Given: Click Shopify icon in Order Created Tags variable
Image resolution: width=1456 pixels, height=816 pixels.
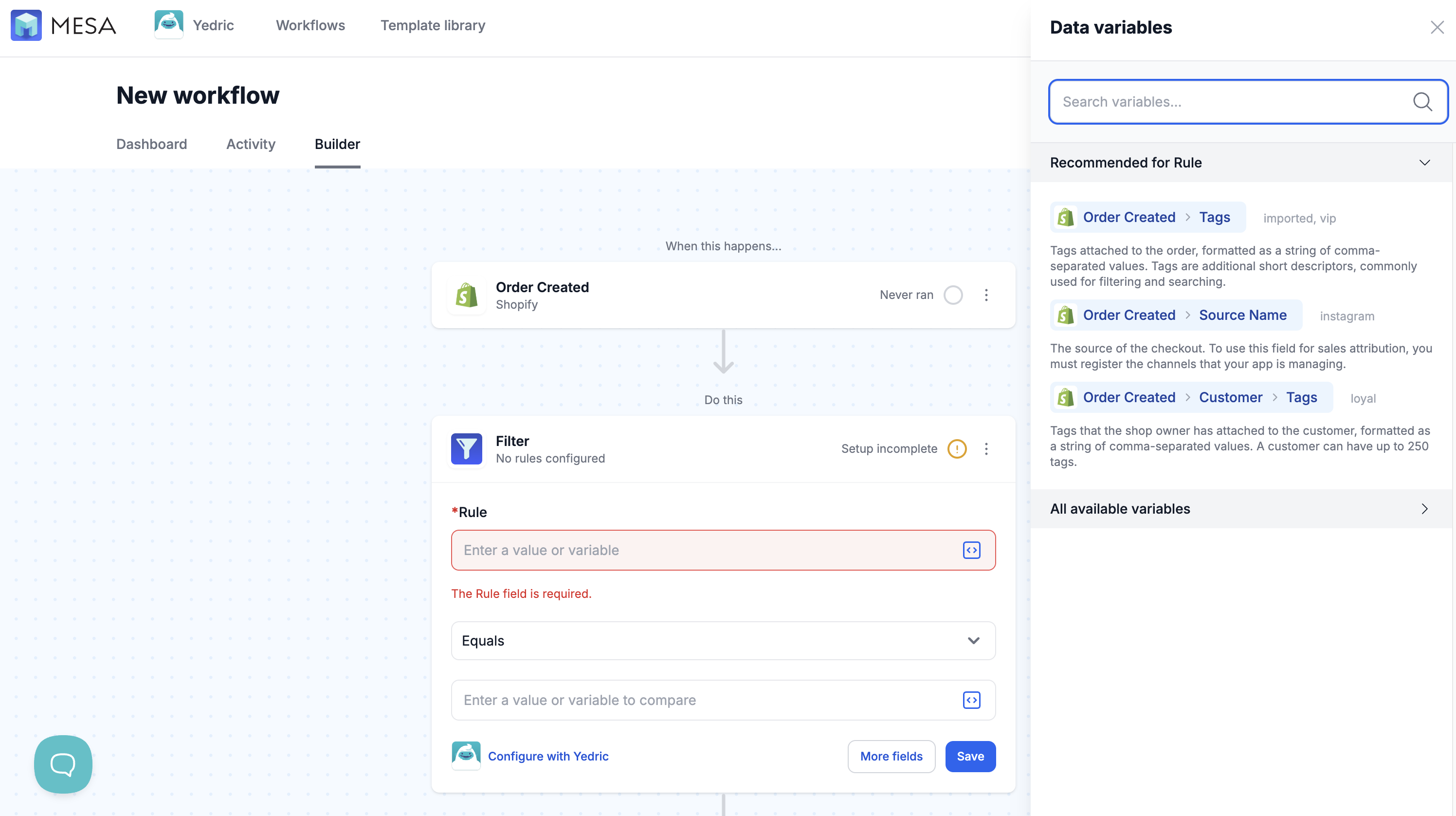Looking at the screenshot, I should click(x=1065, y=217).
